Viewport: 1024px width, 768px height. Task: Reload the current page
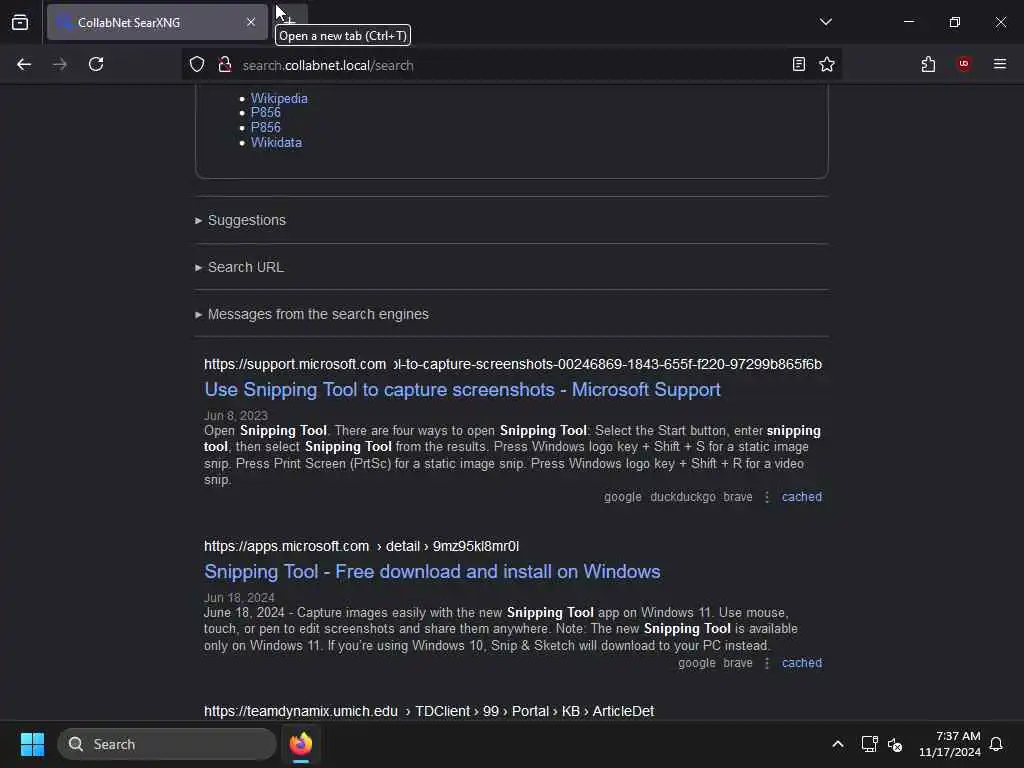pyautogui.click(x=96, y=64)
